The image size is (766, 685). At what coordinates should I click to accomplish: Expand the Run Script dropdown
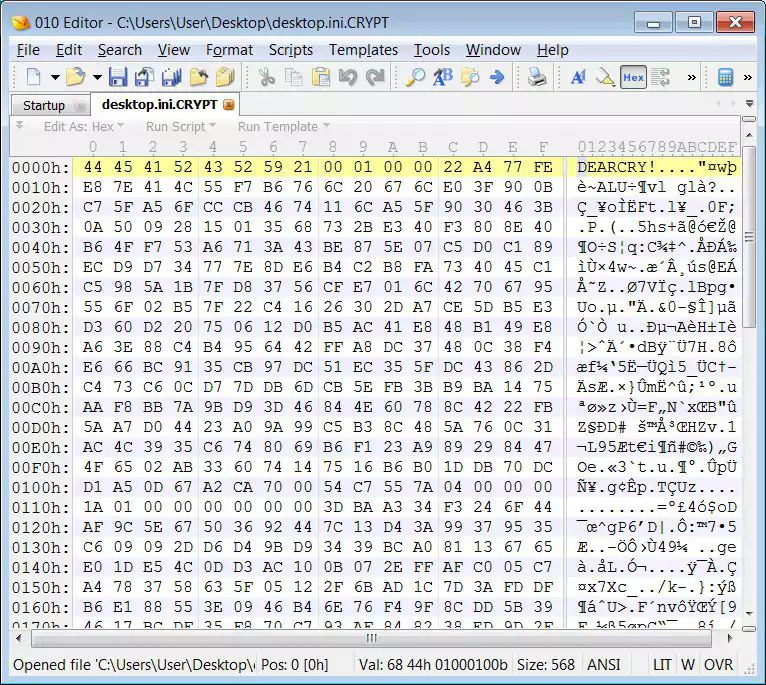pyautogui.click(x=181, y=127)
